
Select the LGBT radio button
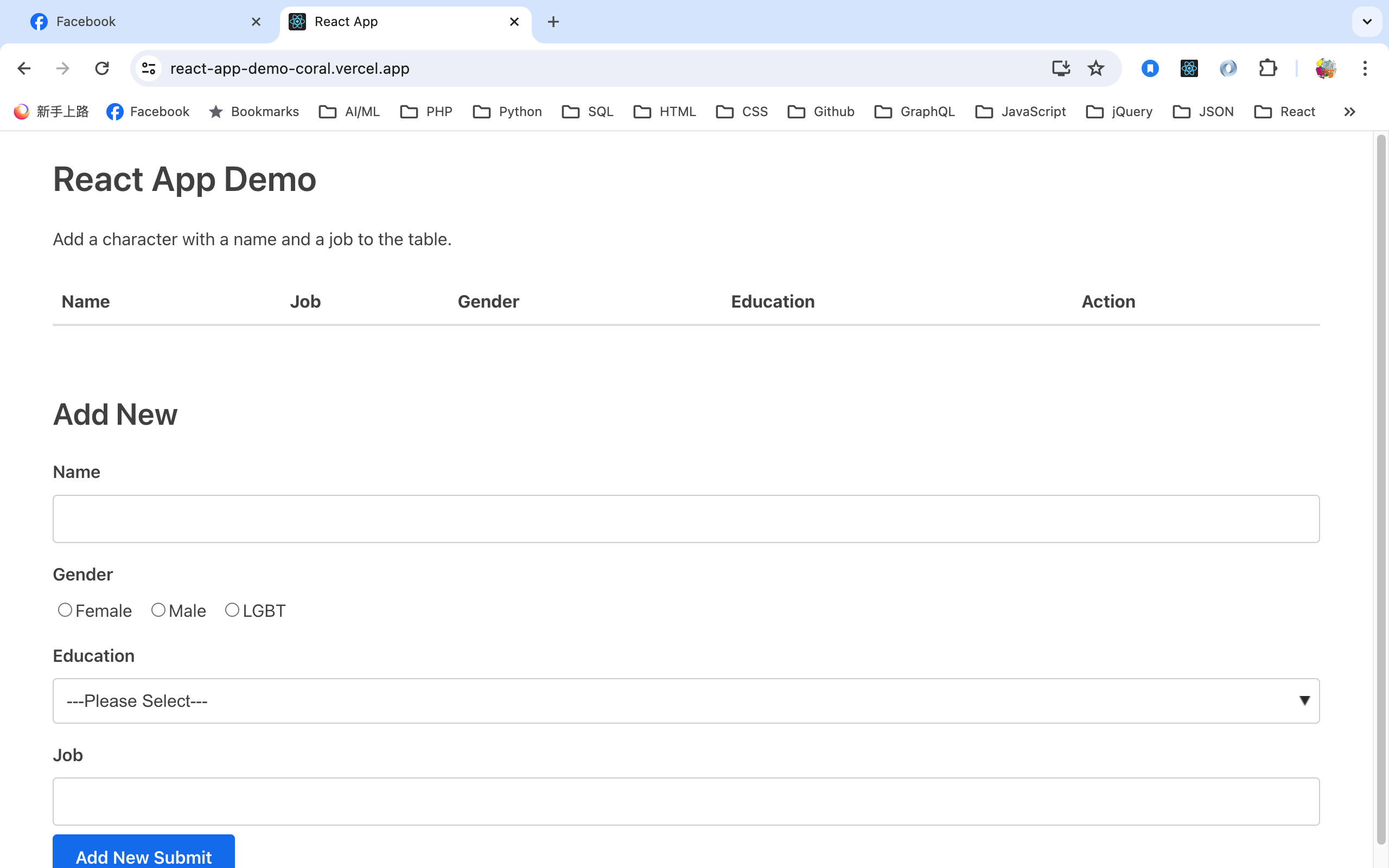coord(232,610)
